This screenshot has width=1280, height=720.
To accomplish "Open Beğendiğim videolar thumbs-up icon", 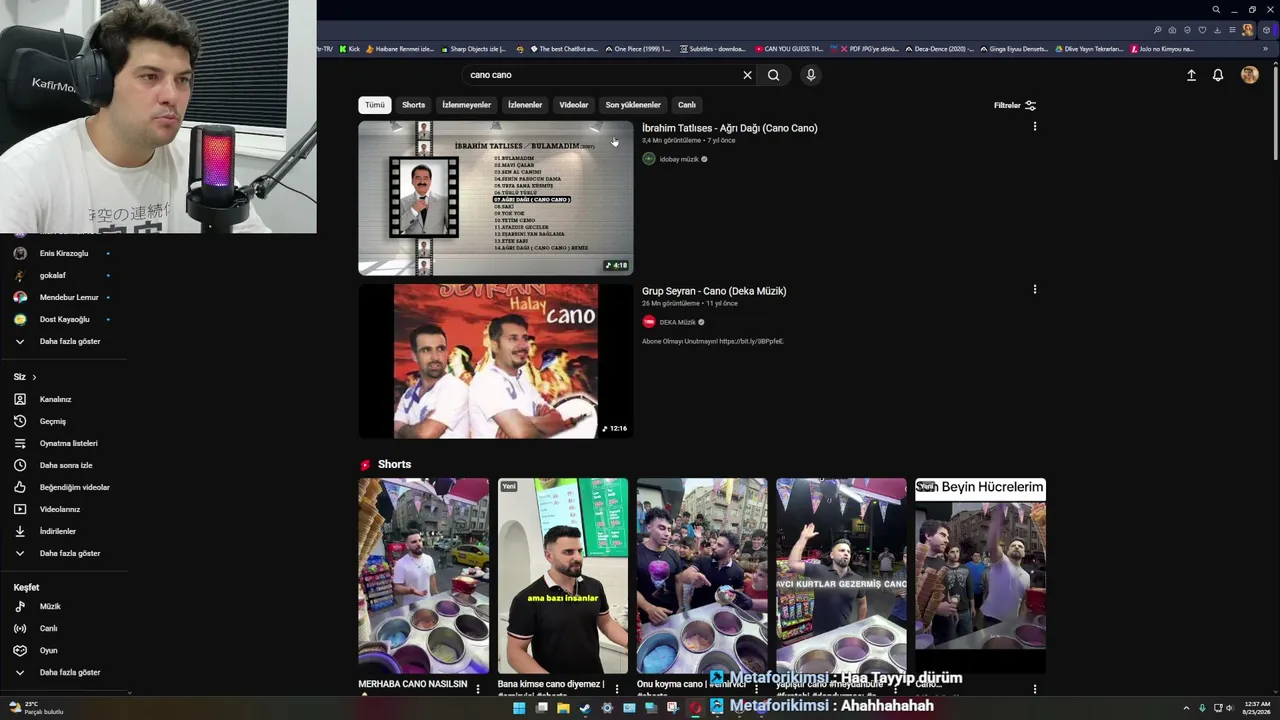I will tap(20, 487).
